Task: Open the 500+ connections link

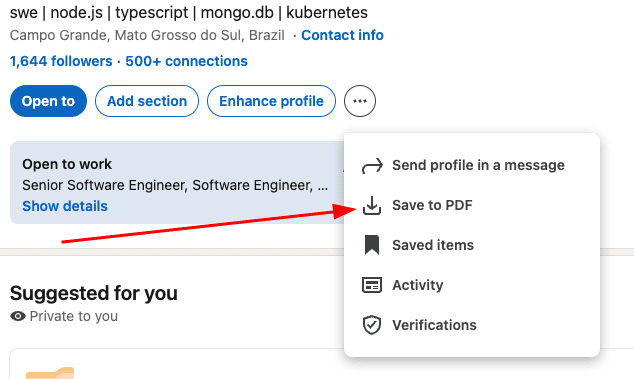Action: 186,61
